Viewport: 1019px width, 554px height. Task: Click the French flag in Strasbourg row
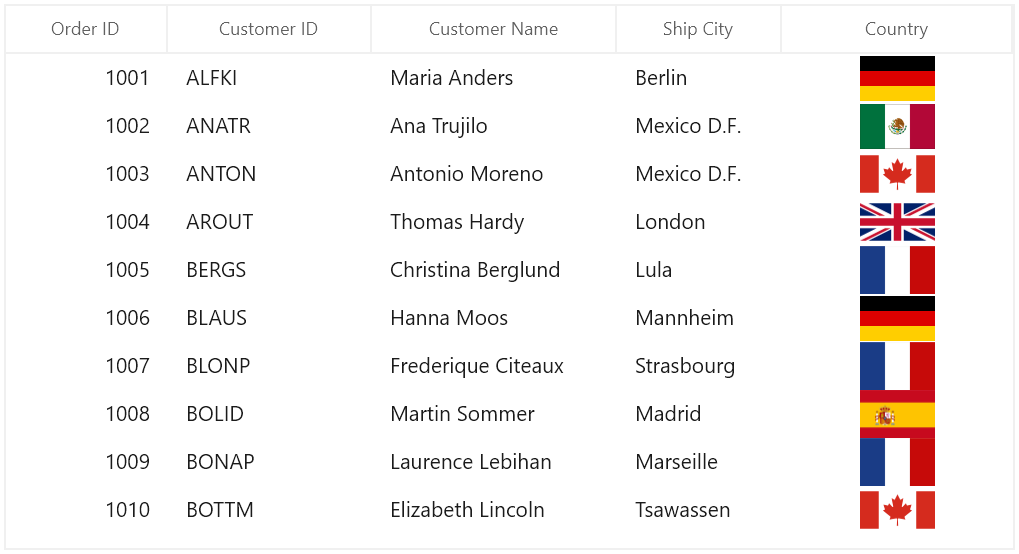pos(897,366)
